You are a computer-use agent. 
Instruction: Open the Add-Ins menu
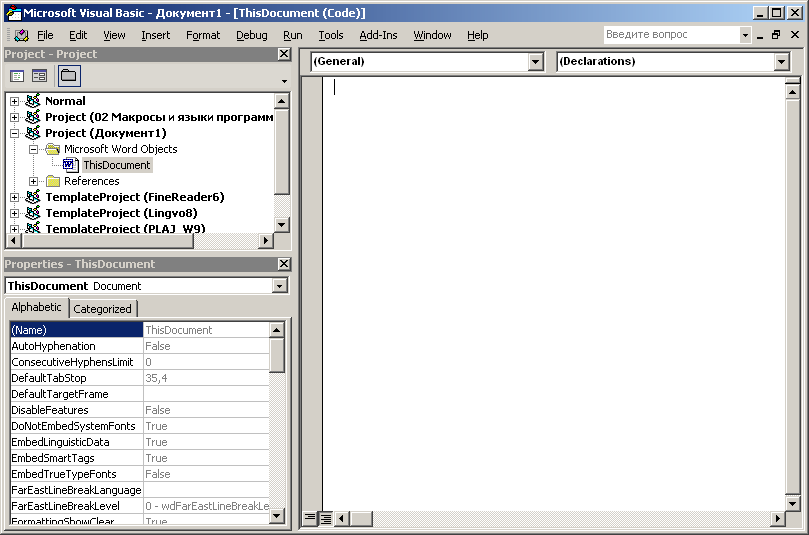(378, 35)
